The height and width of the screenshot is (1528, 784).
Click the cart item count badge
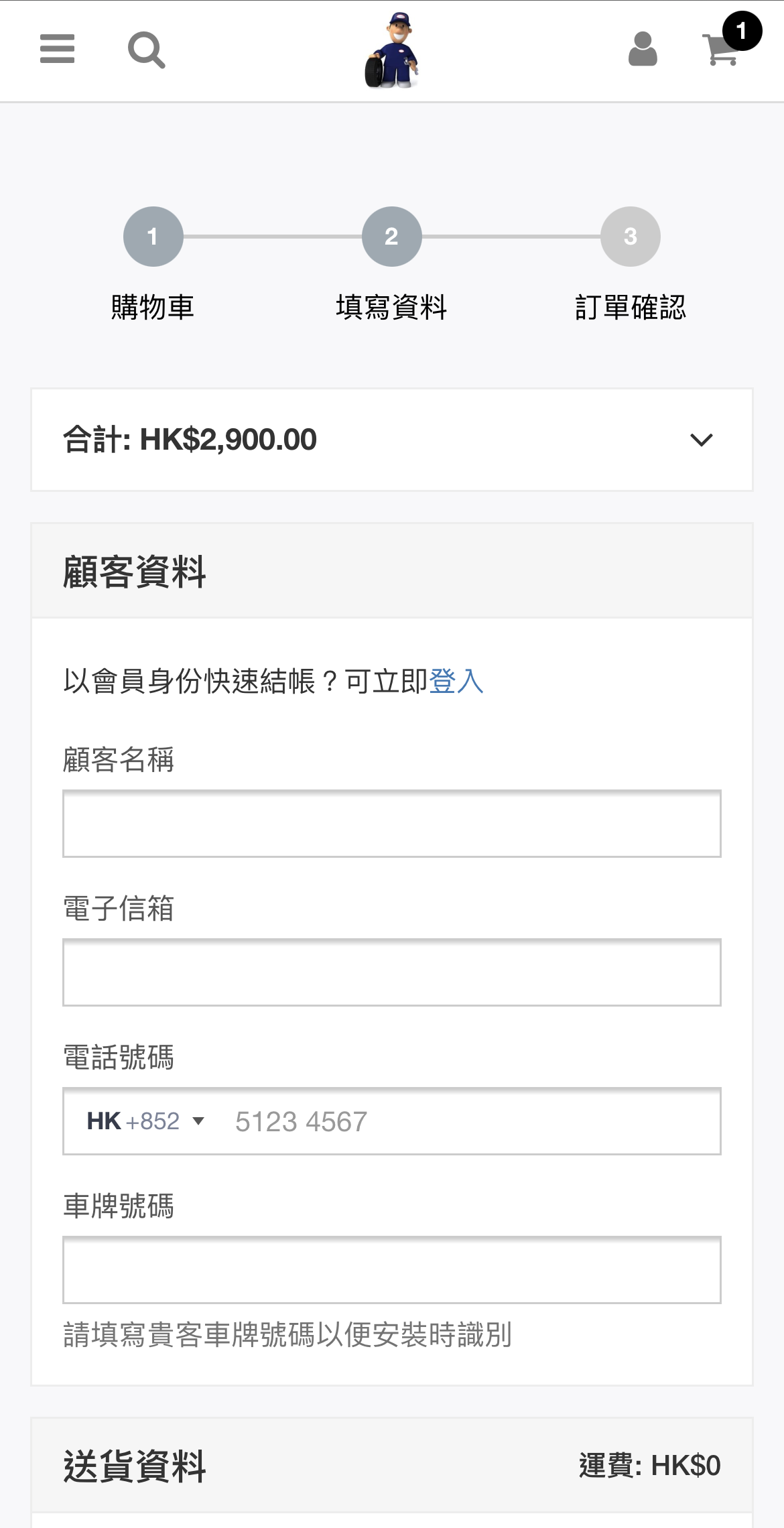pos(742,31)
